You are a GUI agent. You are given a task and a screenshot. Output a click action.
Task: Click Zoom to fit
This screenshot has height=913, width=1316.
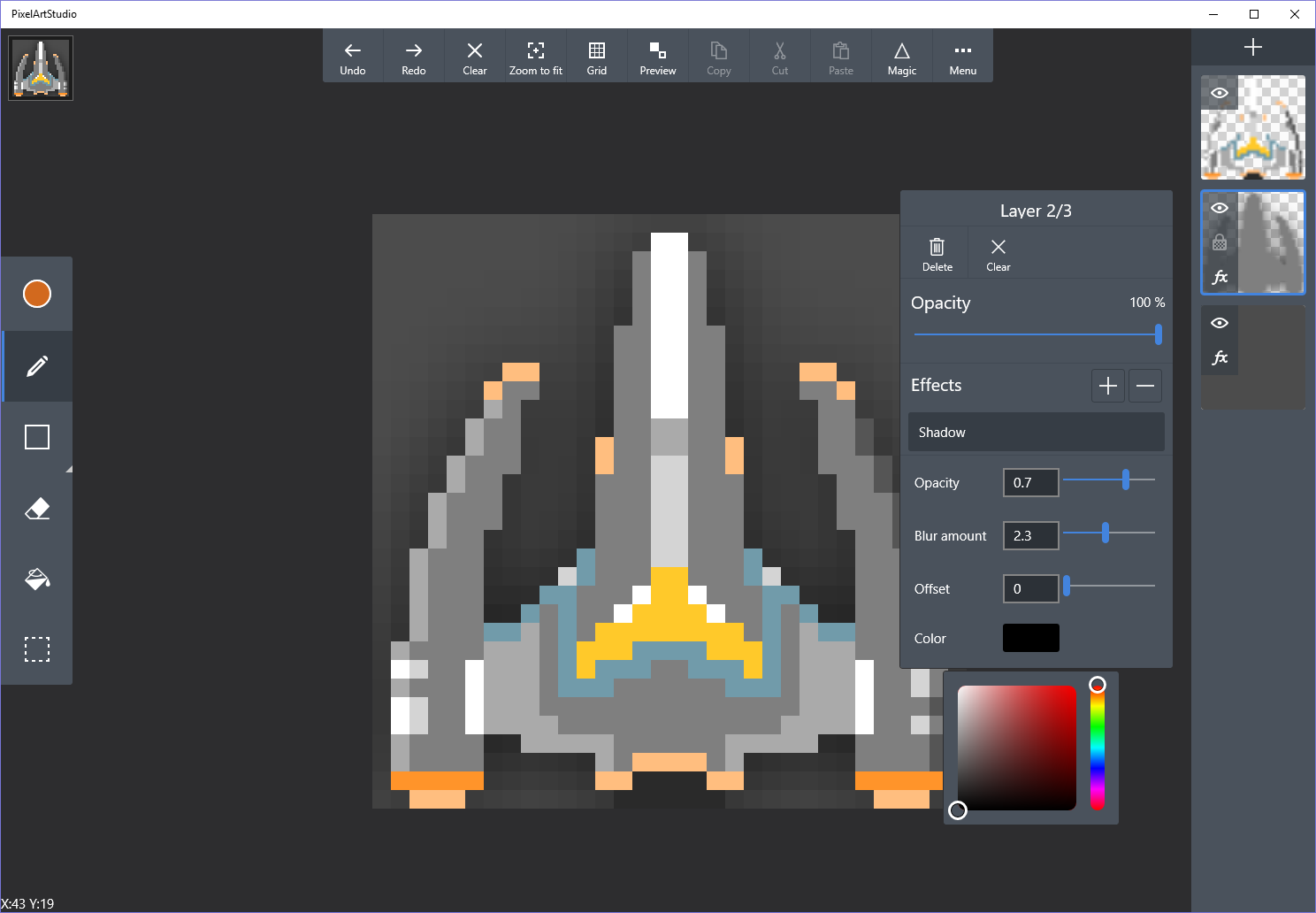coord(536,55)
